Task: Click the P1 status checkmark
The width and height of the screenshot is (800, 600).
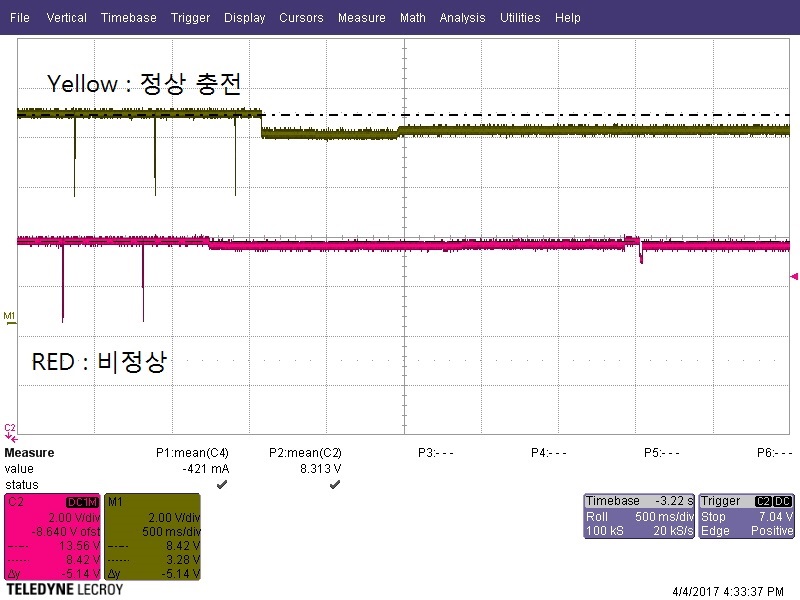Action: [x=221, y=484]
